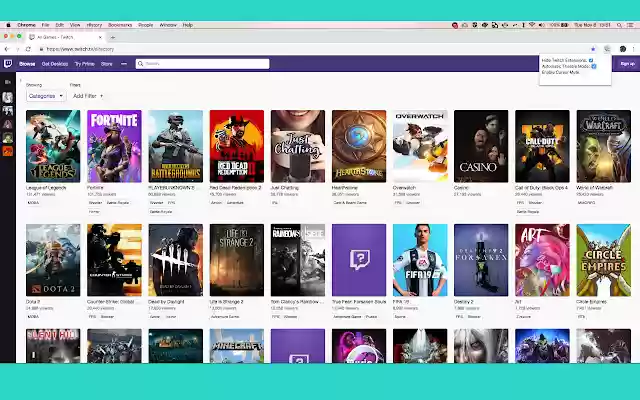Click the MOBA tag under League of Legends
Viewport: 640px width, 400px height.
click(x=33, y=202)
